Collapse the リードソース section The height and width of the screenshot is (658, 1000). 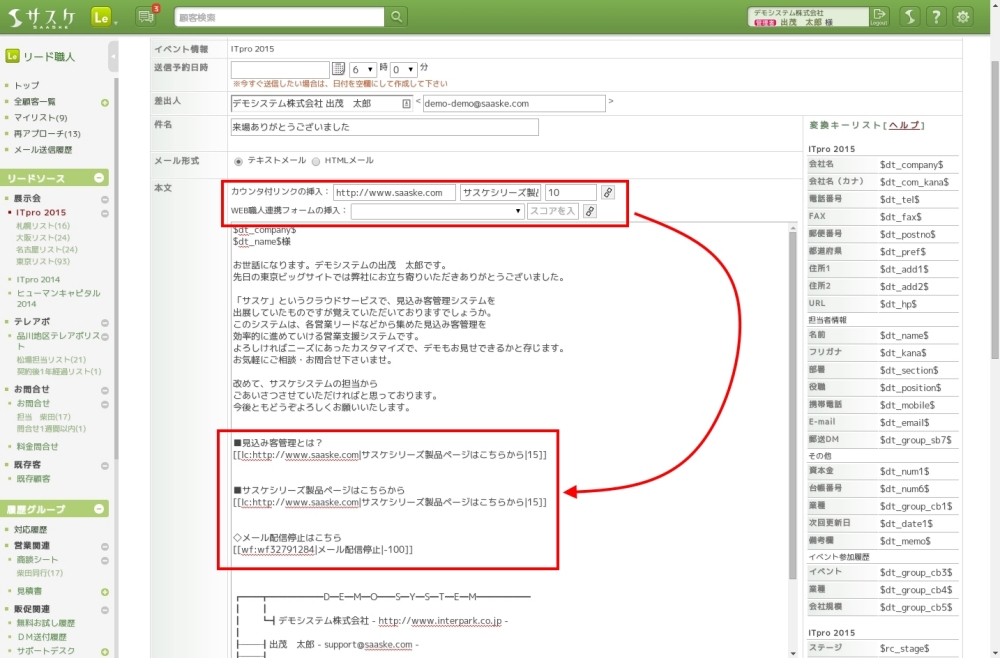pos(99,178)
